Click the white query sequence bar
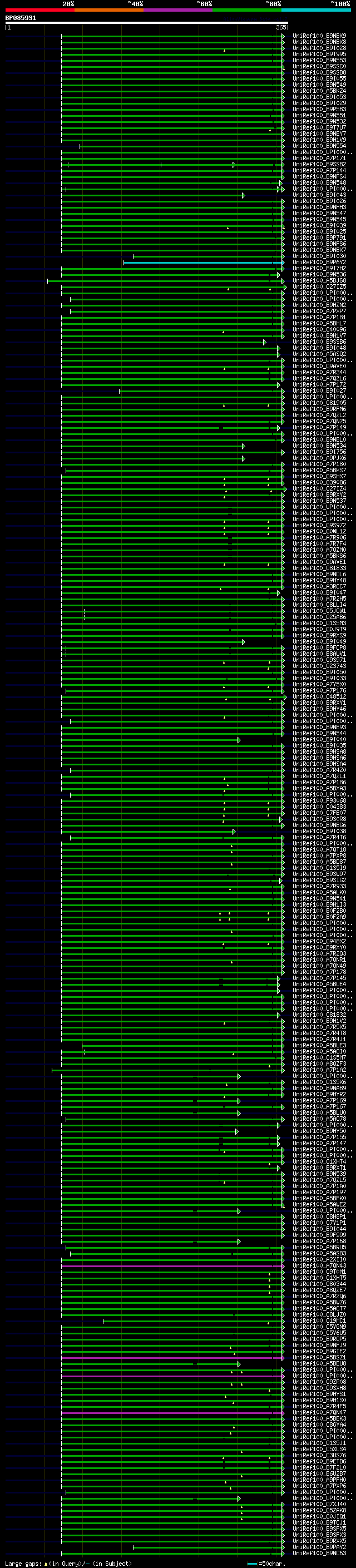Screen dimensions: 356x1568 (147, 23)
